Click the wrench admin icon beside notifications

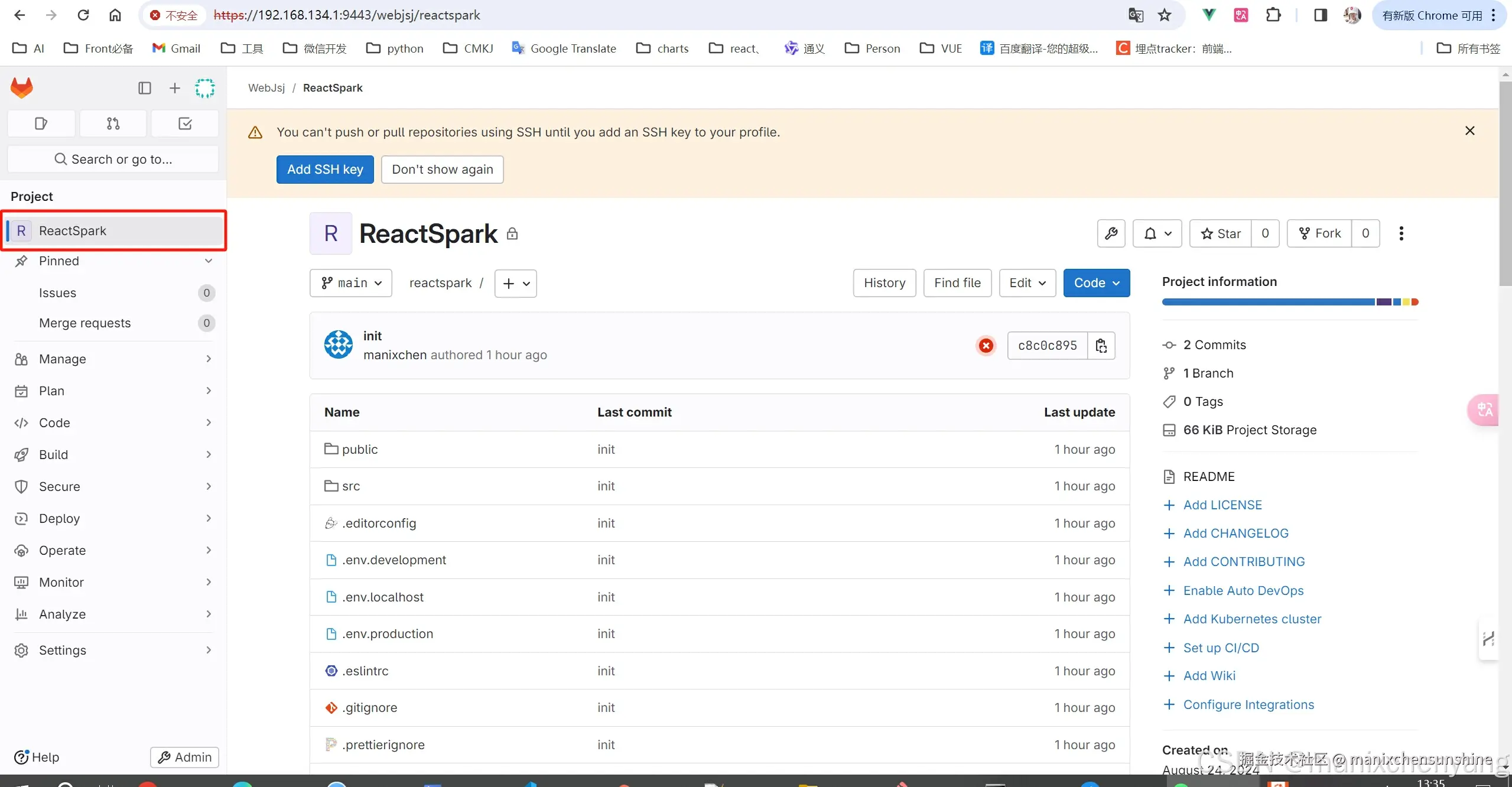click(1111, 233)
